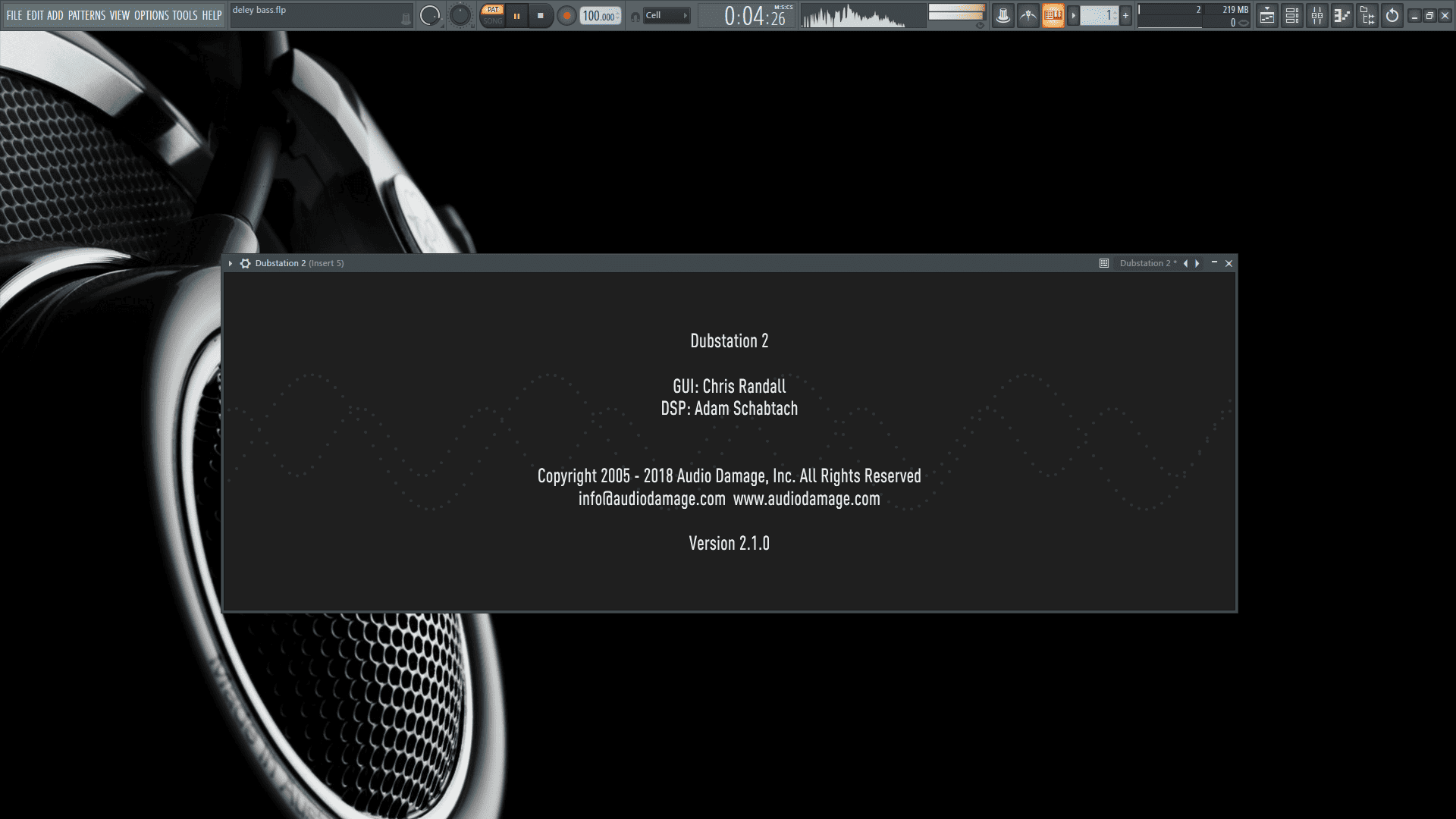
Task: Click the www.audiodamage.com web address
Action: (807, 499)
